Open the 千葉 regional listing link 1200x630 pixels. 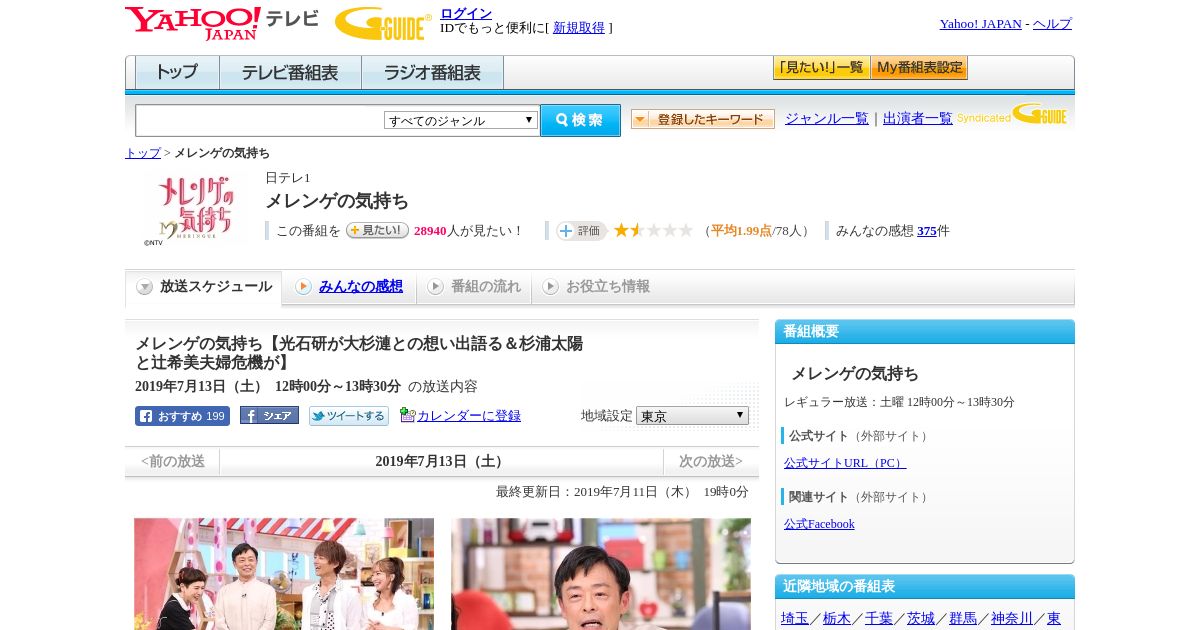pos(879,619)
